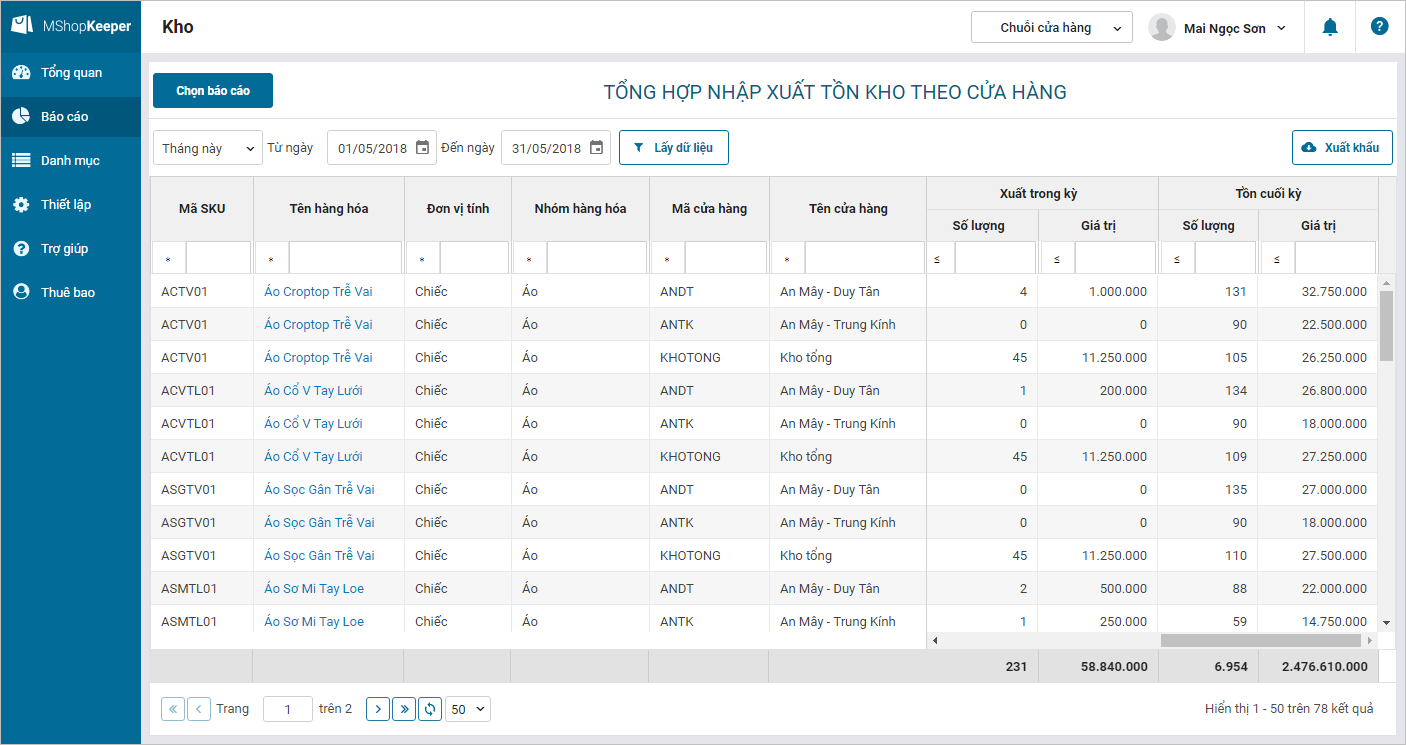Open the Đến ngày calendar picker
The width and height of the screenshot is (1406, 745).
pyautogui.click(x=596, y=148)
